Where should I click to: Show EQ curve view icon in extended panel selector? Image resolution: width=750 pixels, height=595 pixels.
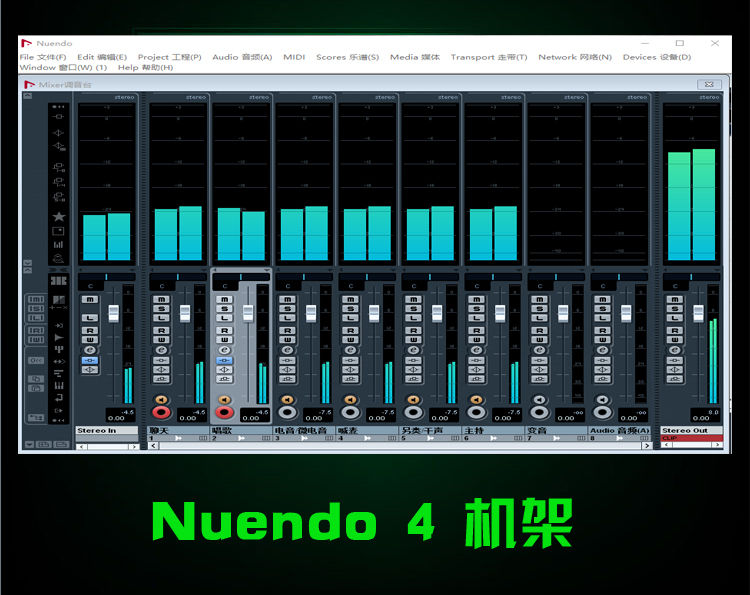pos(59,146)
